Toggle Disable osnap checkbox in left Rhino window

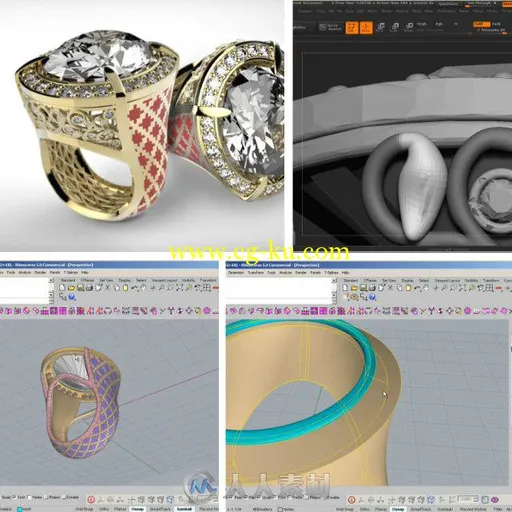pyautogui.click(x=64, y=498)
